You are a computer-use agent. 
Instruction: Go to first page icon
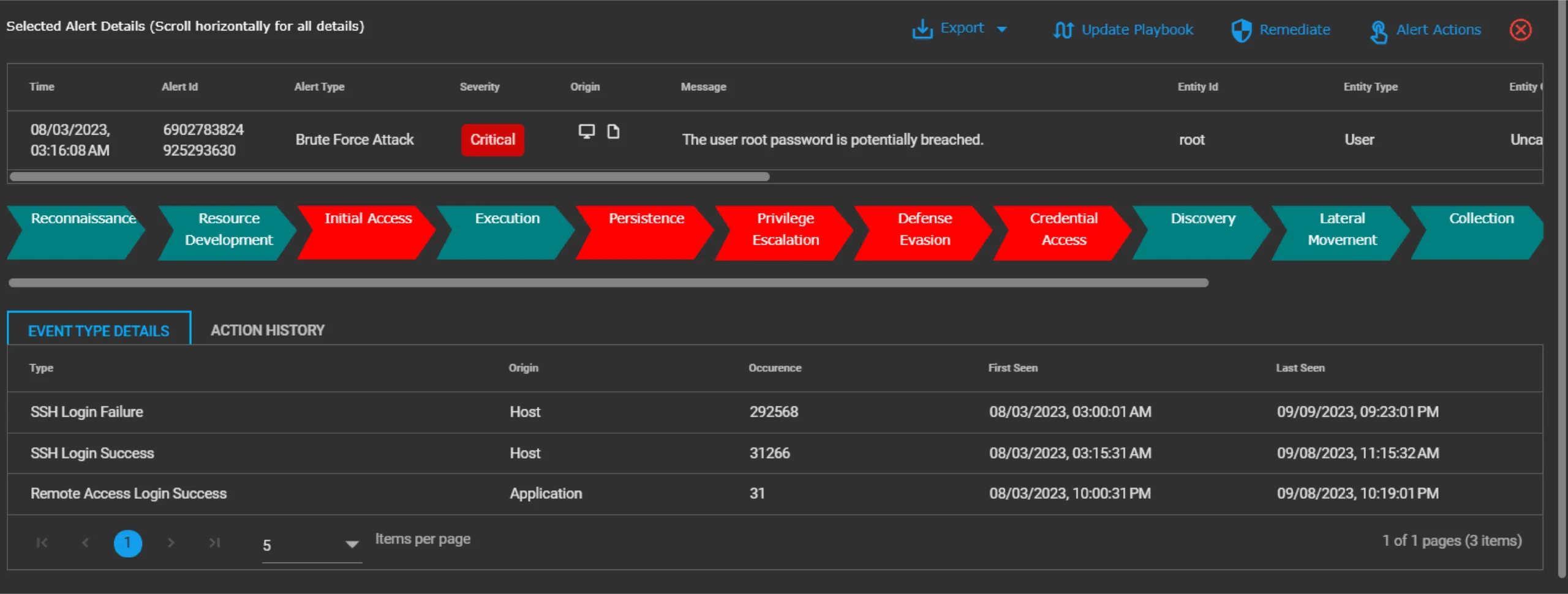(42, 543)
